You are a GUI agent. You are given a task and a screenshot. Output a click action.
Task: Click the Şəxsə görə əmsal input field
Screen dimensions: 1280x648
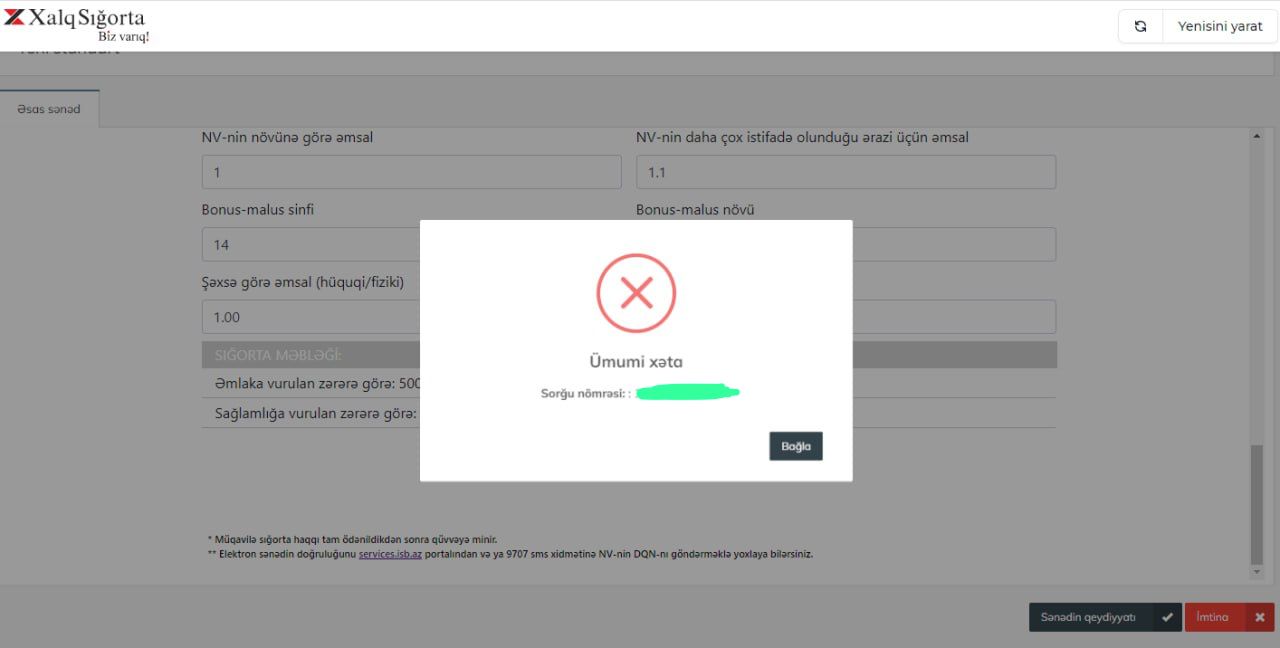[x=310, y=317]
